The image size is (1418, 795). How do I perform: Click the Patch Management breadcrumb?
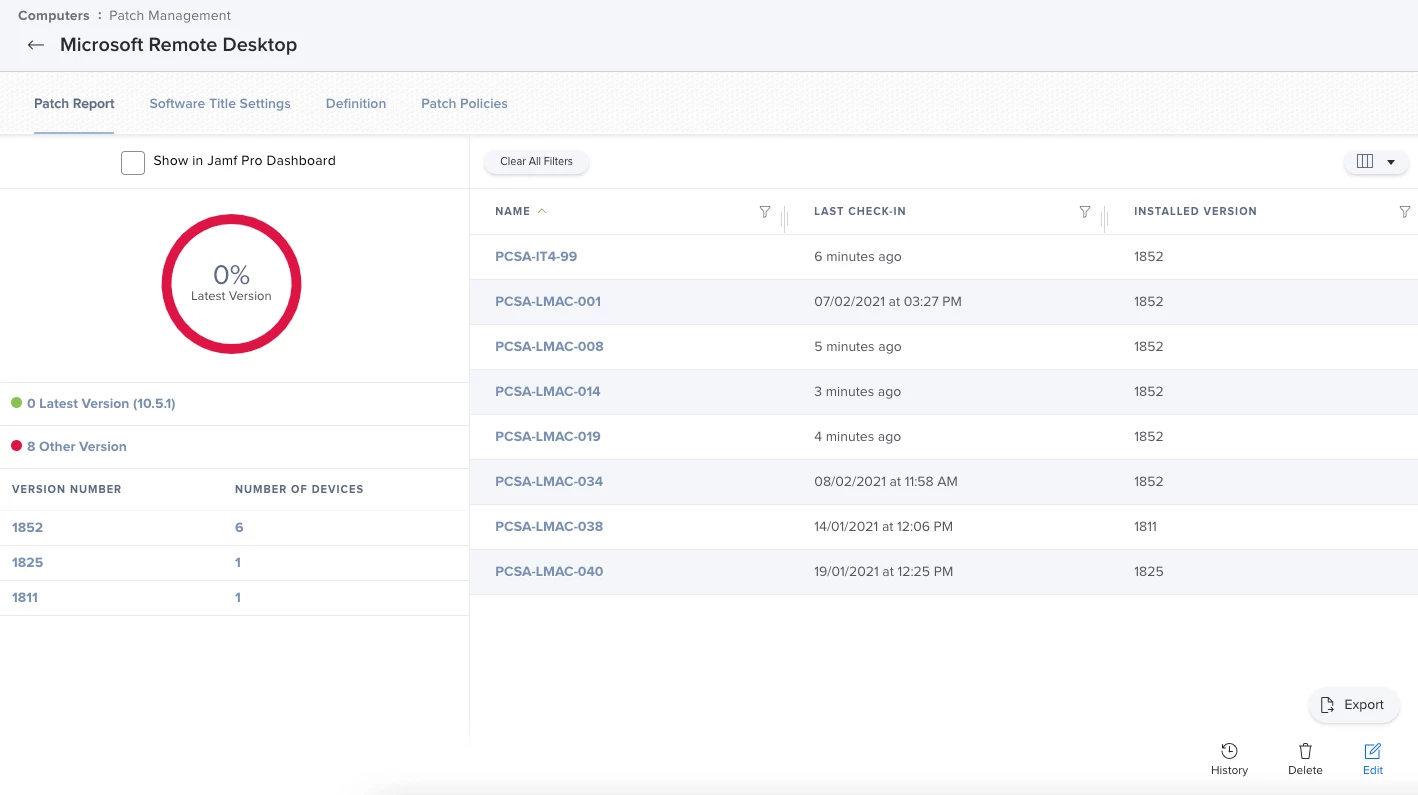(170, 16)
